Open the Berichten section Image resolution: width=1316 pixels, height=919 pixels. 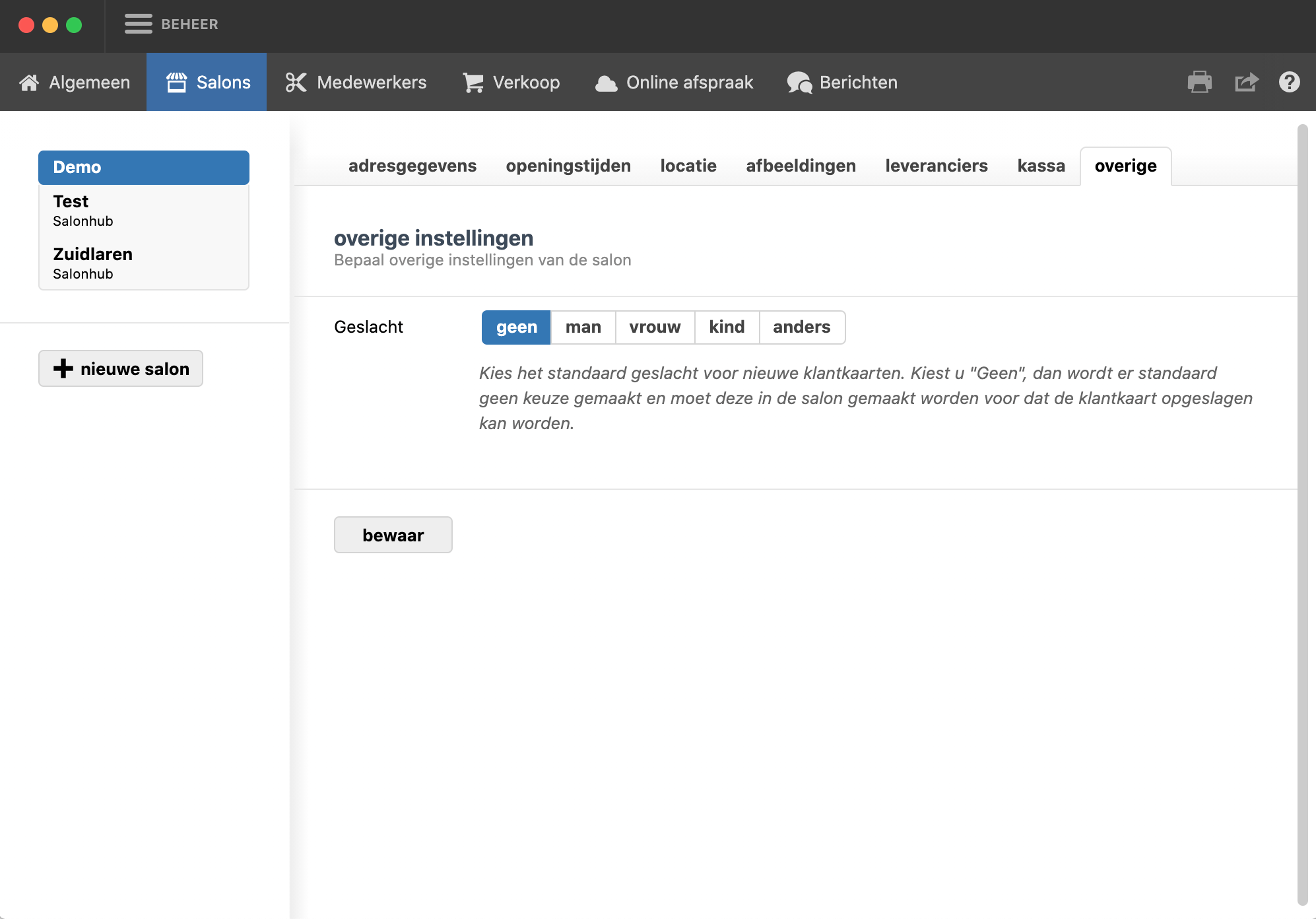842,83
